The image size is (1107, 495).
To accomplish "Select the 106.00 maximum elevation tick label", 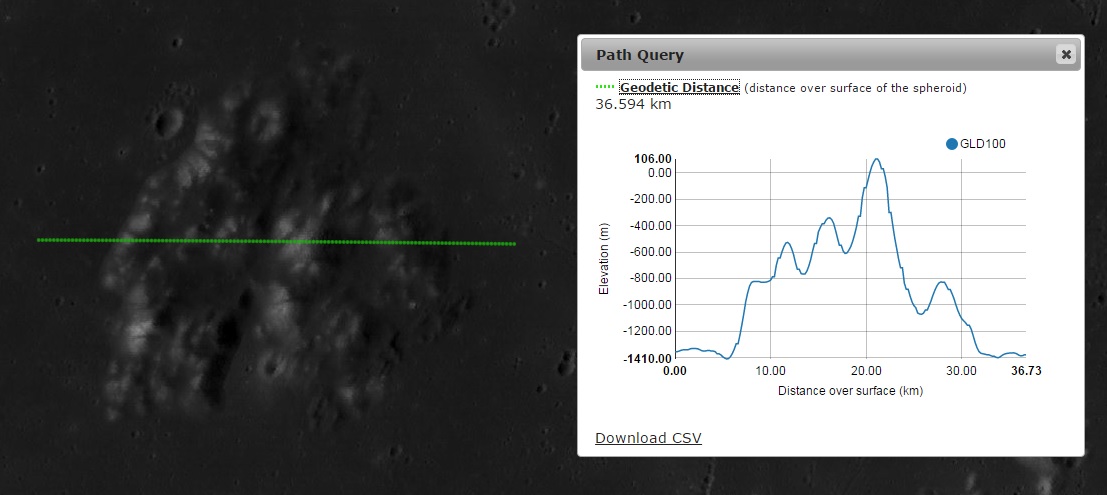I will tap(654, 159).
